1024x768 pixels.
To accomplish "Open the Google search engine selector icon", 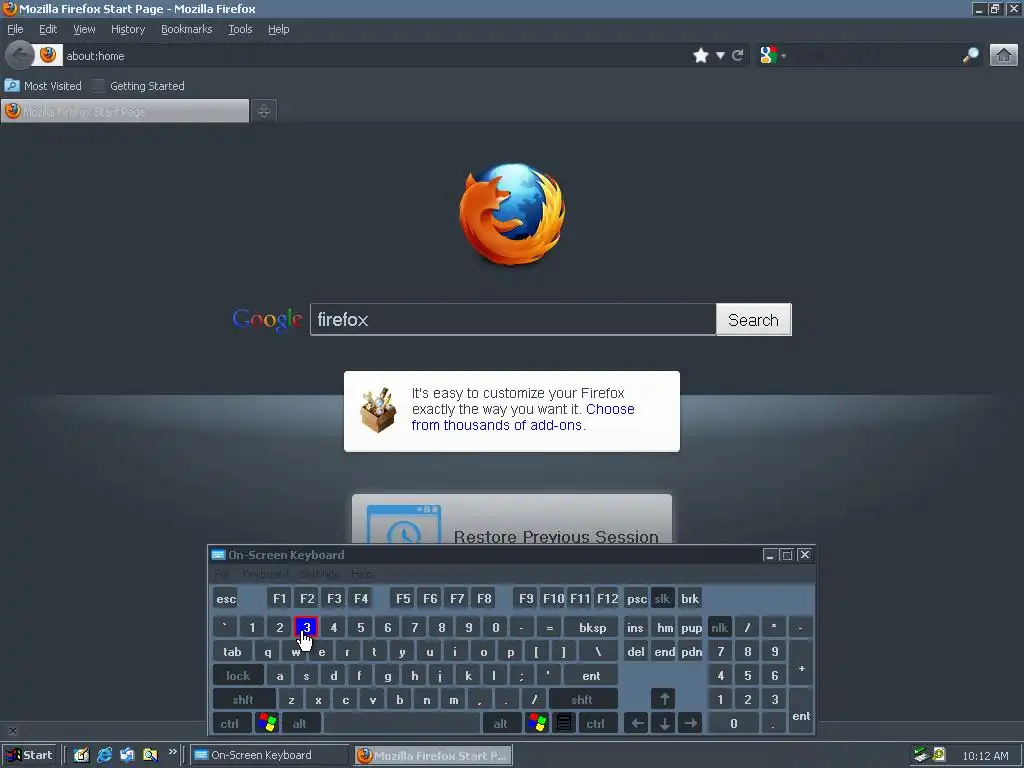I will click(x=769, y=56).
